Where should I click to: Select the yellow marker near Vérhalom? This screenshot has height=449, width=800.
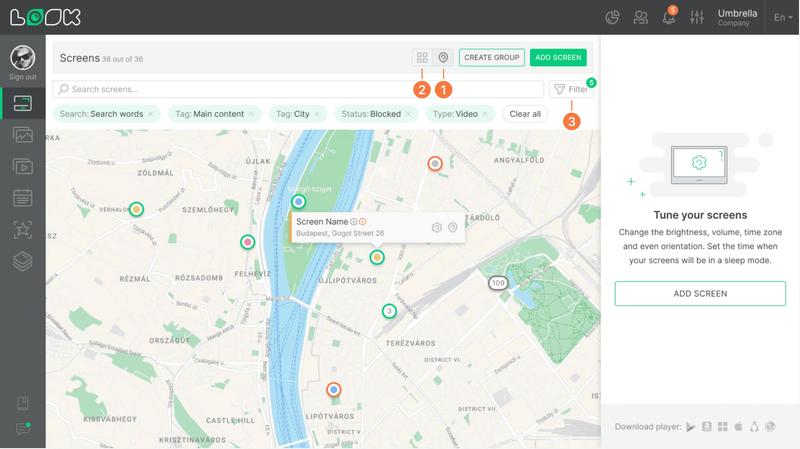[x=136, y=209]
